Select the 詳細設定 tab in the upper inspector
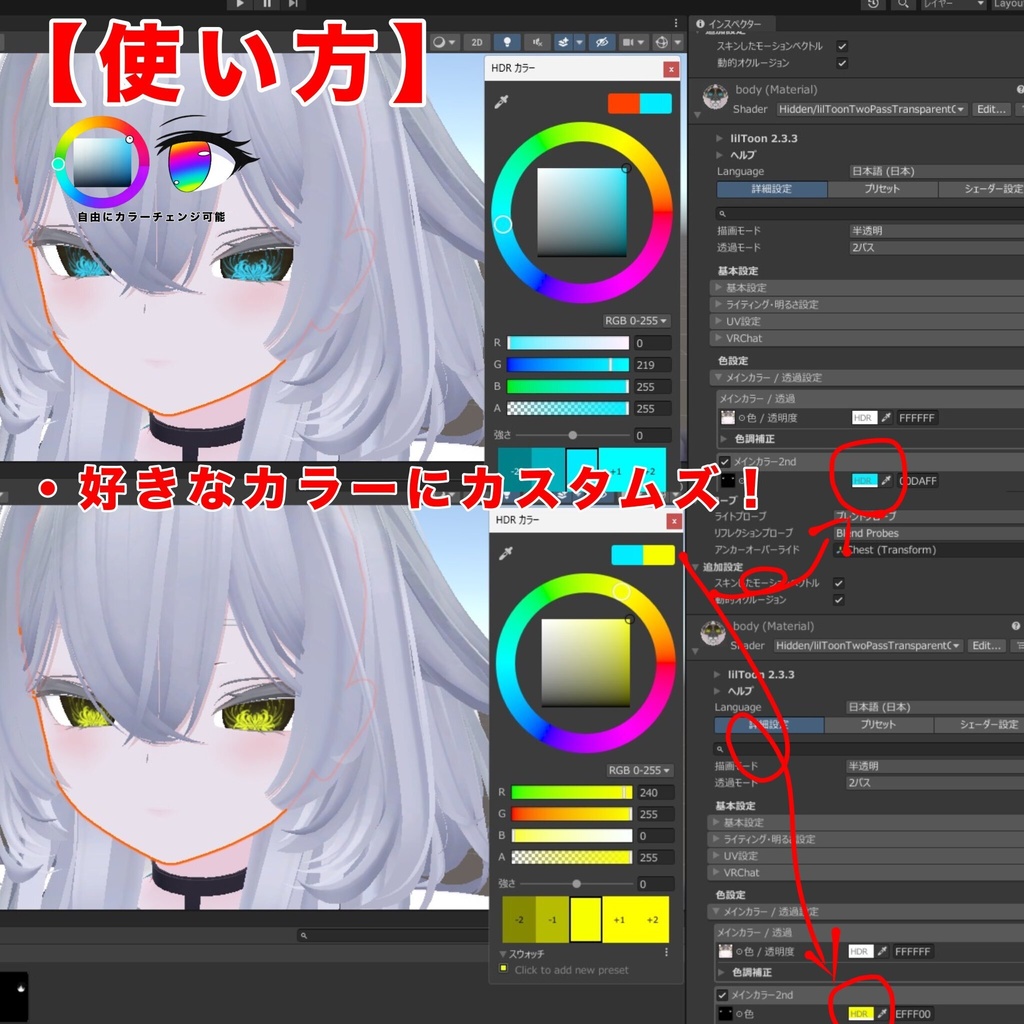This screenshot has width=1024, height=1024. [x=772, y=189]
